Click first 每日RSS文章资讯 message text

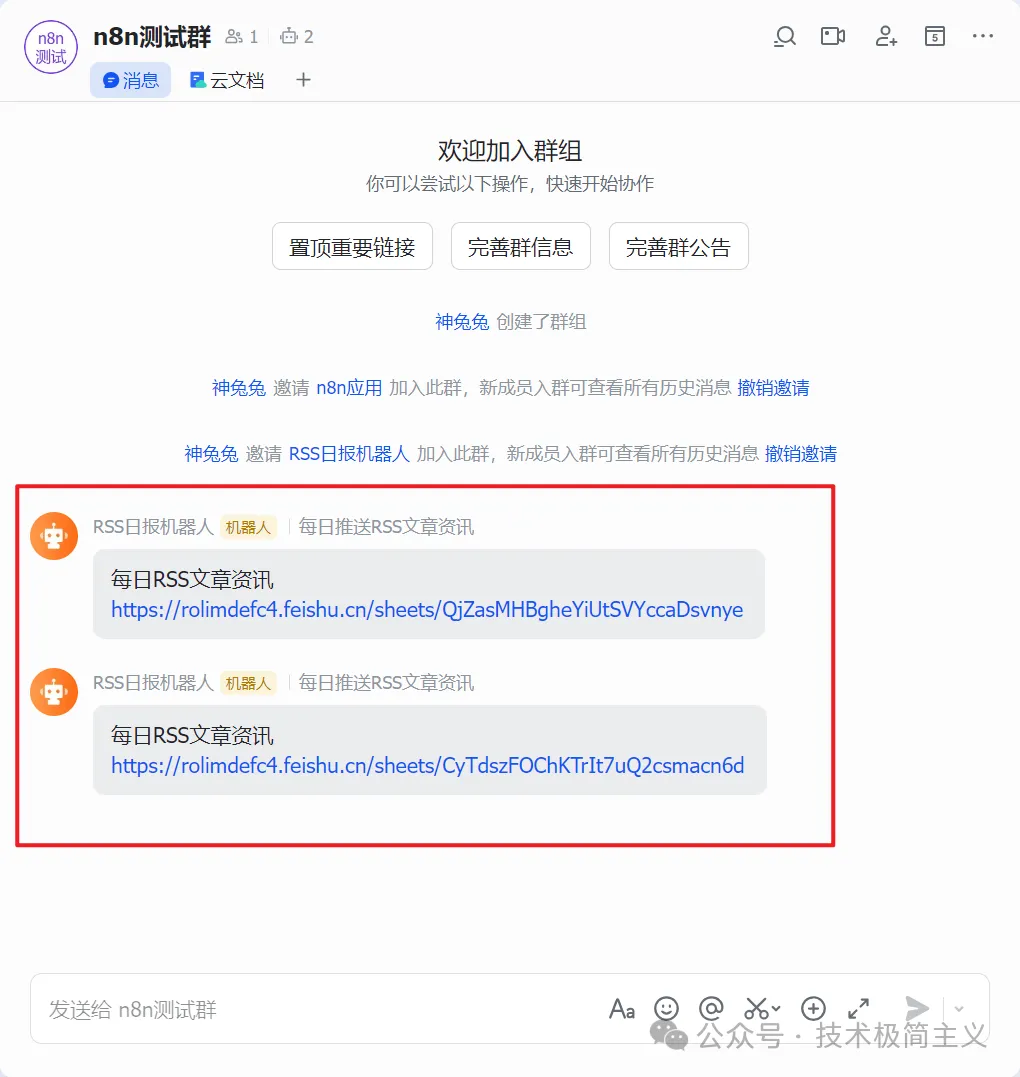pyautogui.click(x=192, y=580)
